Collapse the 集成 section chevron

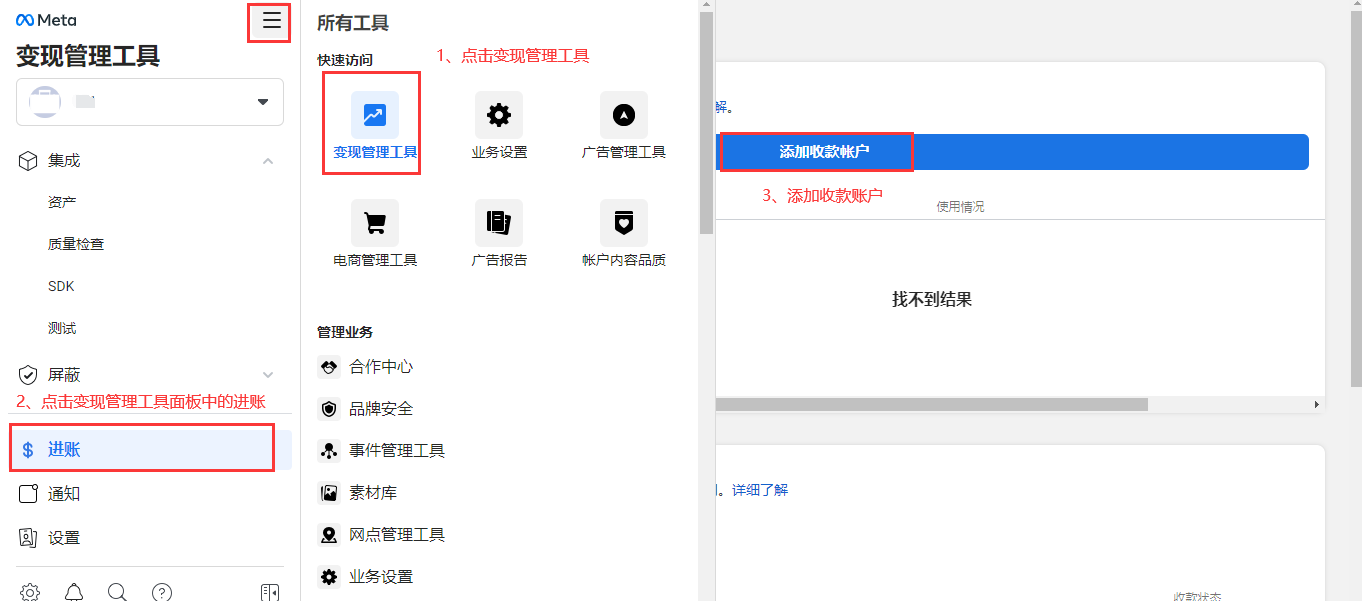(x=267, y=160)
